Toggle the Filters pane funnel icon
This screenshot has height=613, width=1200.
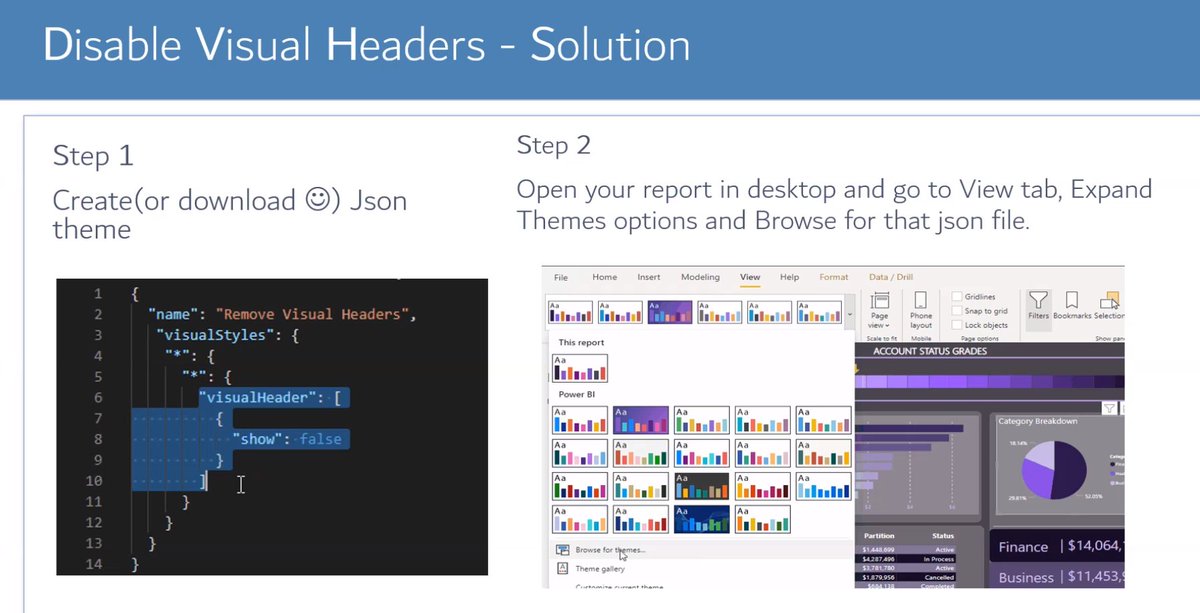pos(1038,300)
